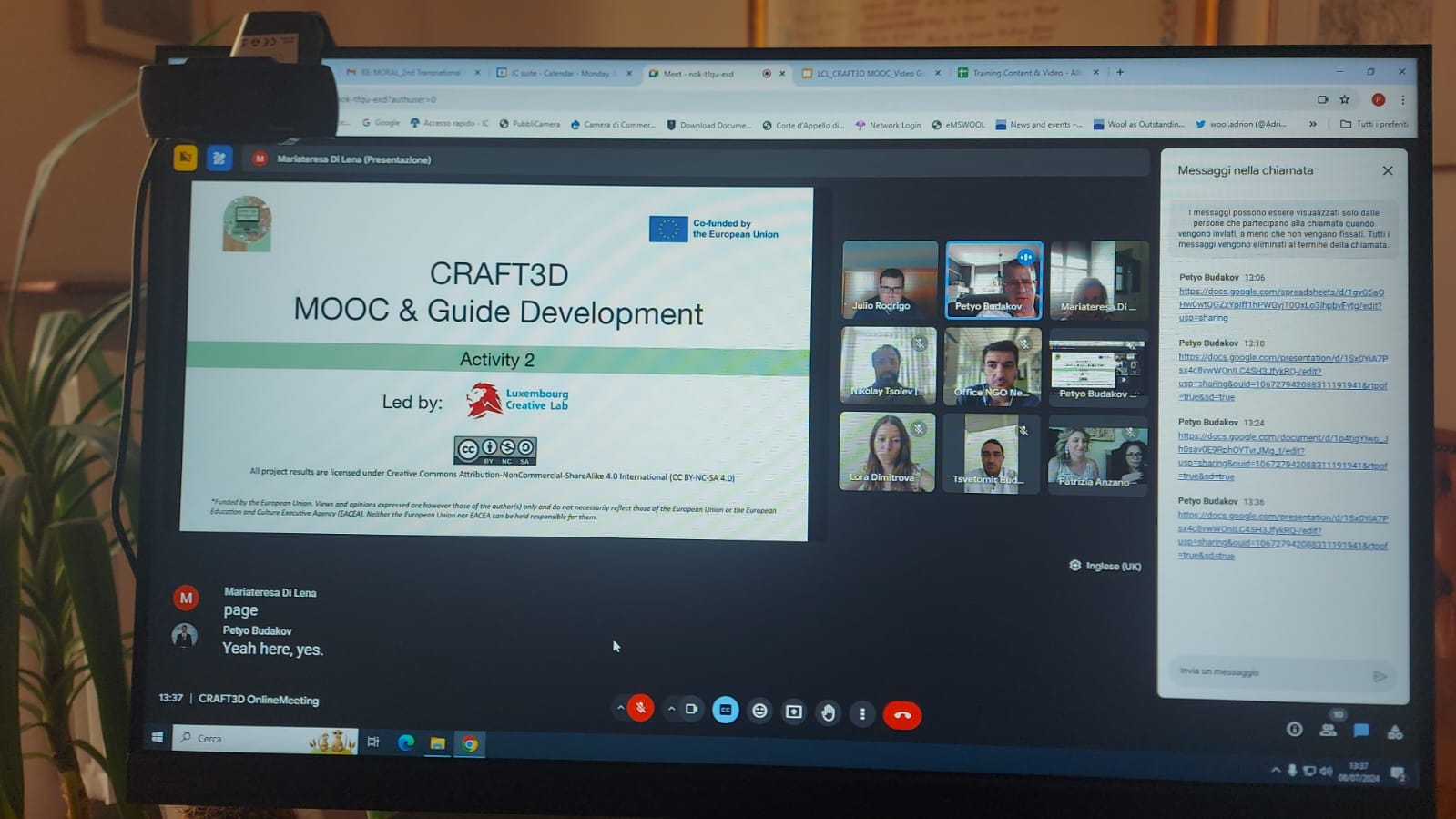Image resolution: width=1456 pixels, height=819 pixels.
Task: Open File Explorer from taskbar
Action: [x=438, y=743]
